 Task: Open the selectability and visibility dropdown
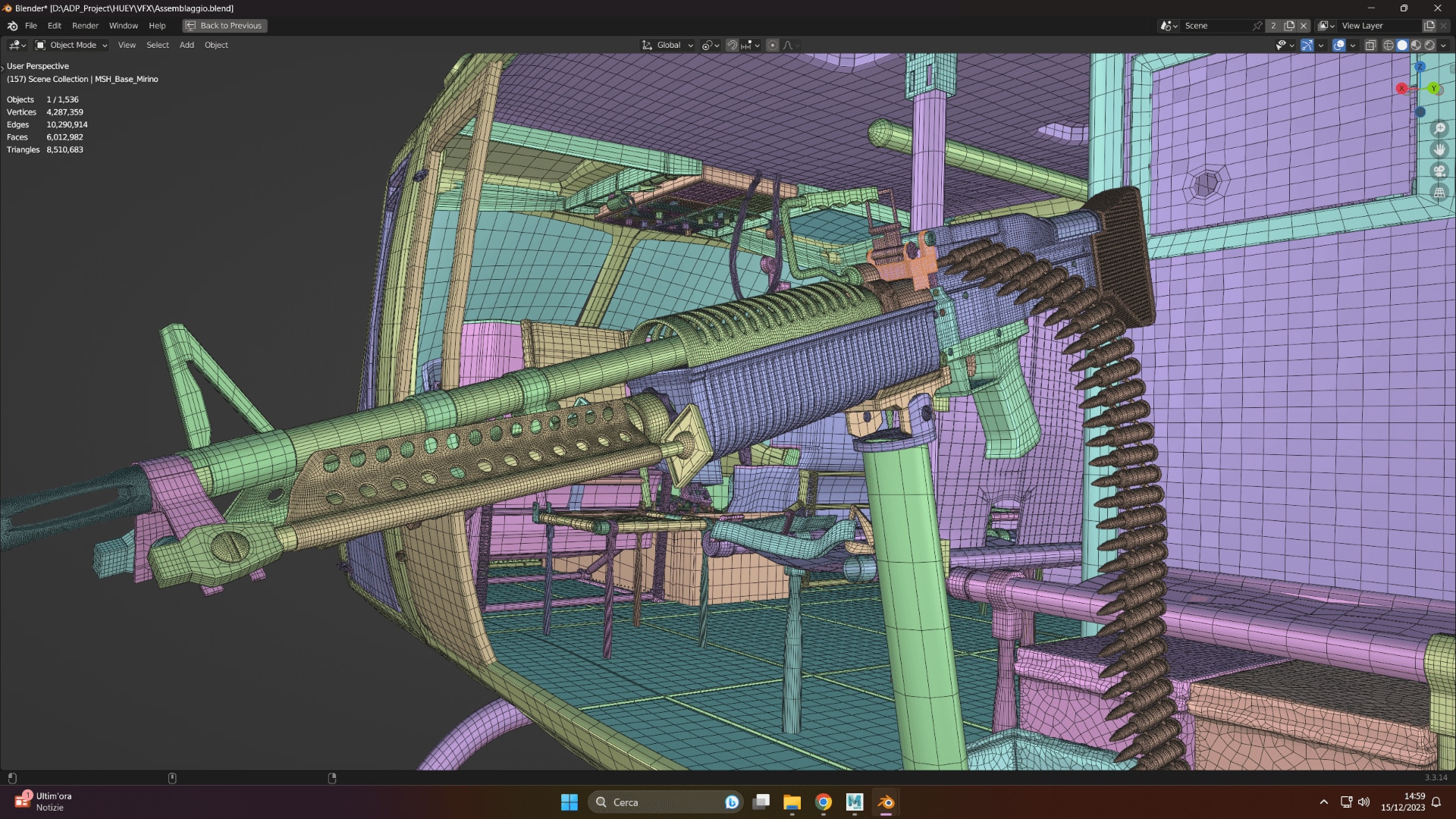tap(1284, 45)
